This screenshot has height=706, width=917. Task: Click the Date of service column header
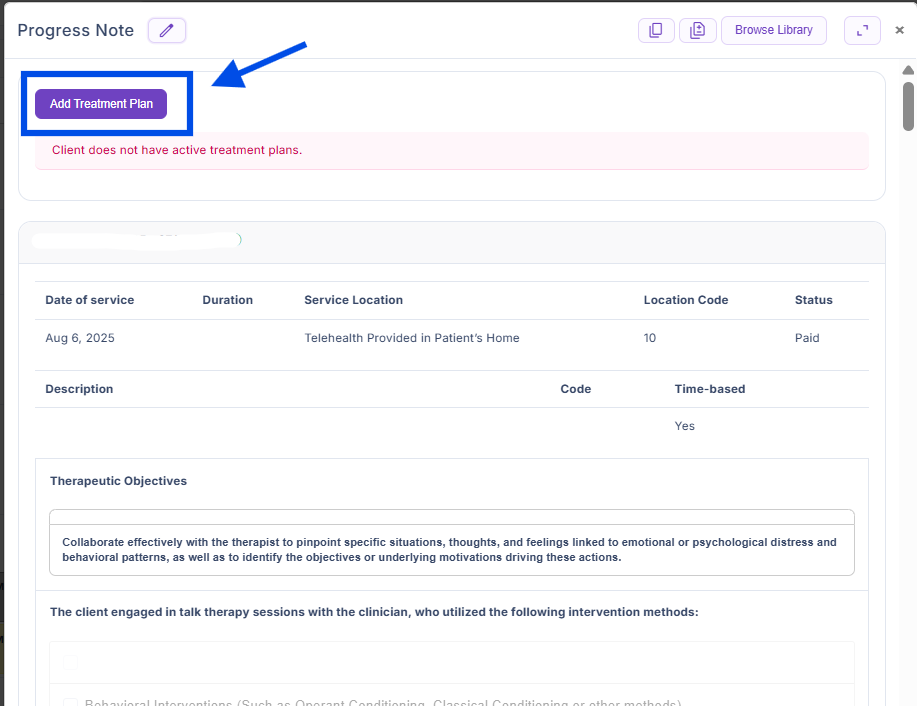click(x=90, y=300)
